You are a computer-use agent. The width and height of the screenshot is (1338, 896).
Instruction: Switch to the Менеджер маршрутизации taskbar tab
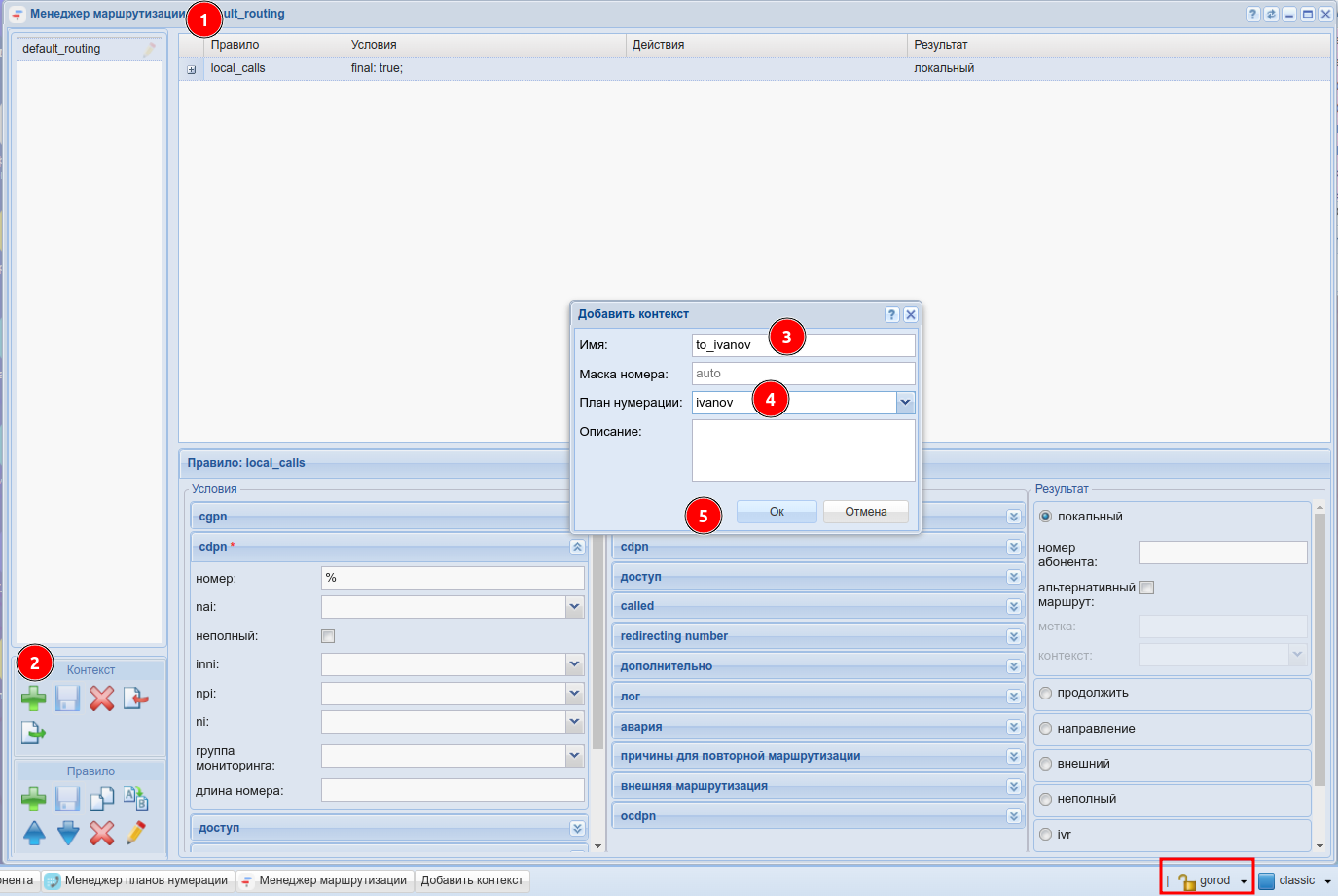325,880
